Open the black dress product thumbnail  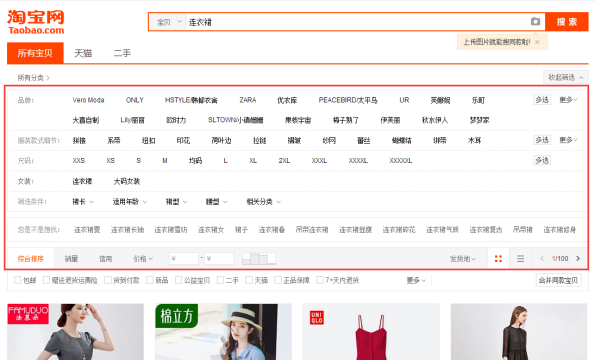[519, 332]
